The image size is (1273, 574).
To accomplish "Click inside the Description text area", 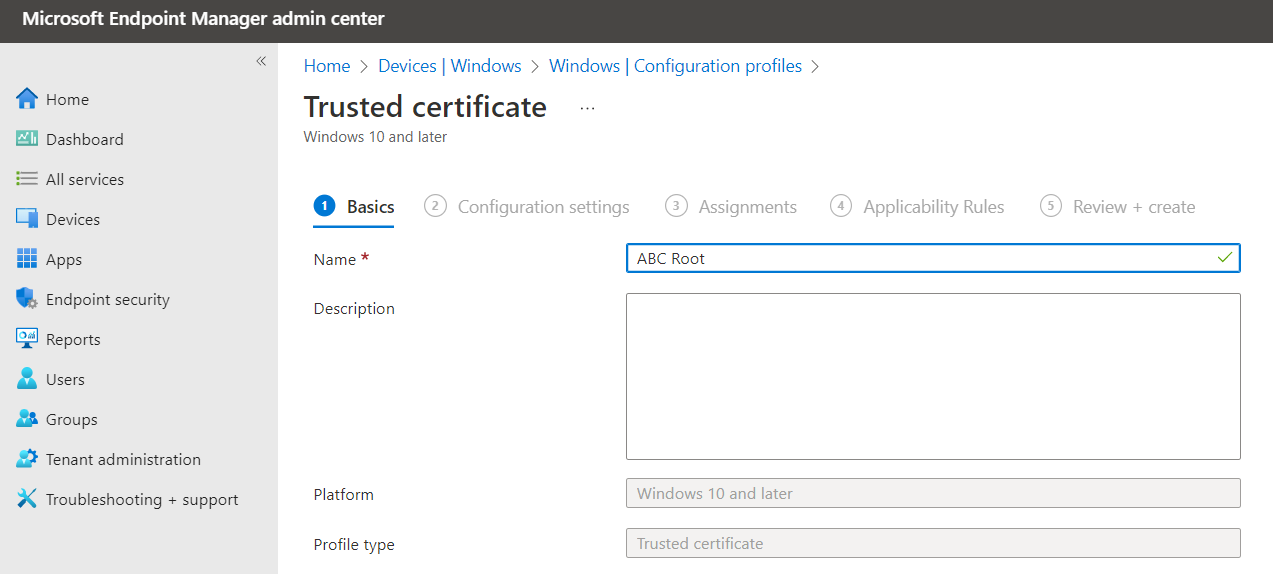I will click(x=932, y=376).
